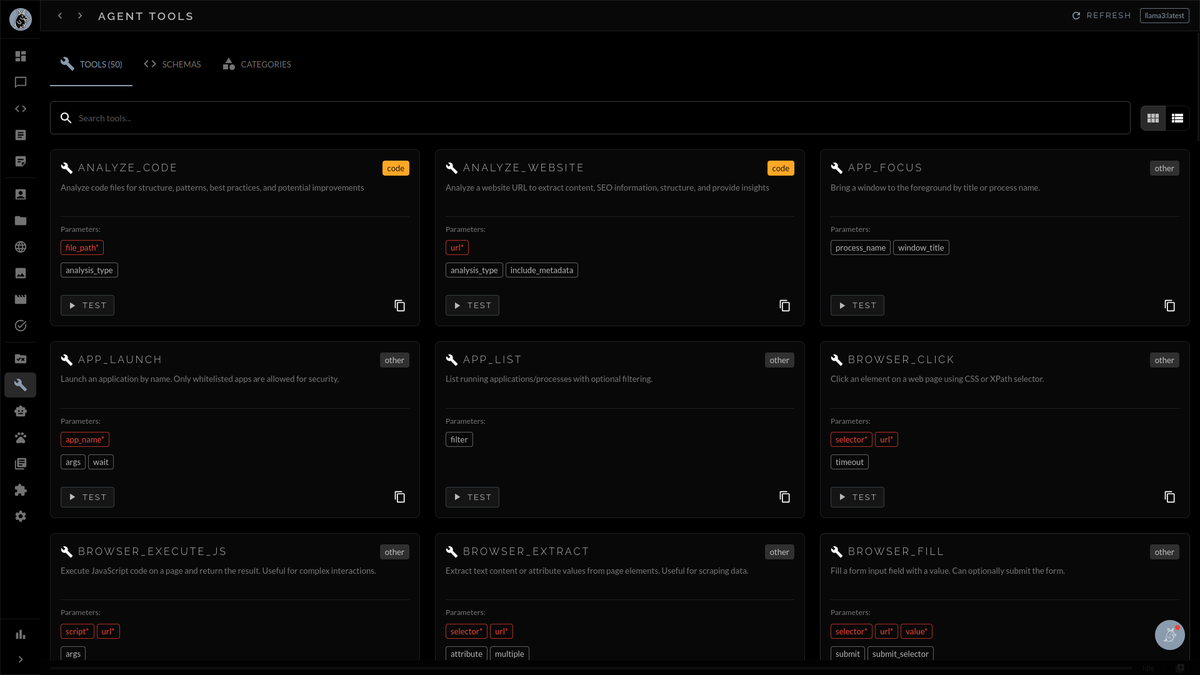The height and width of the screenshot is (675, 1200).
Task: Open the puzzle piece plugins icon
Action: (x=20, y=490)
